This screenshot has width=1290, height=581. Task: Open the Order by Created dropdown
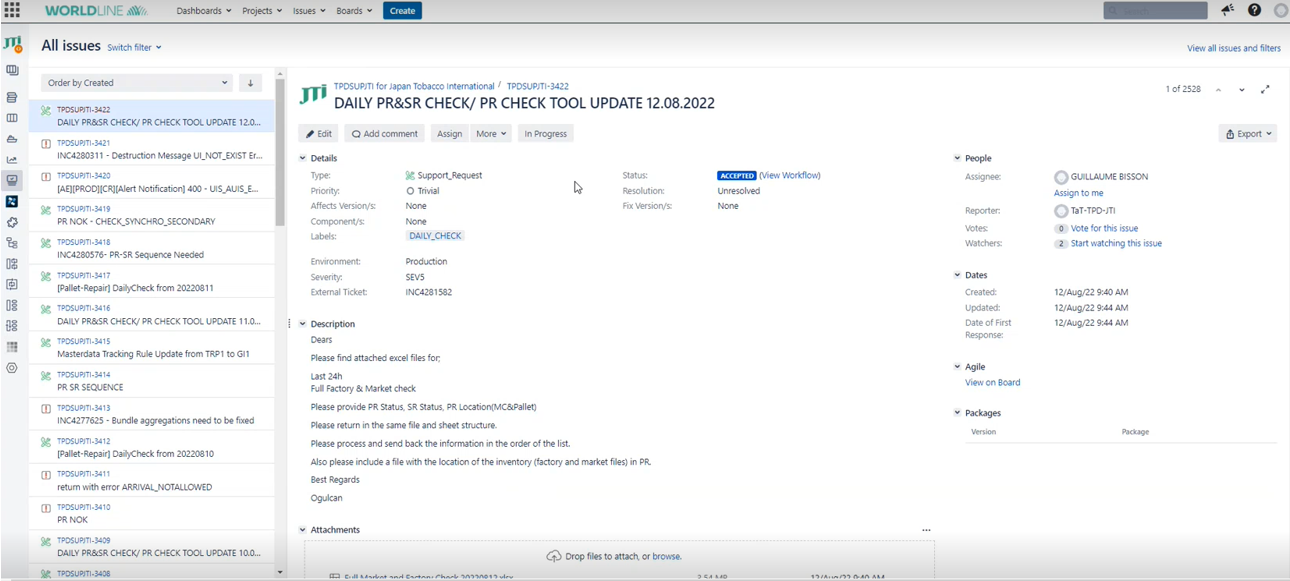click(137, 83)
